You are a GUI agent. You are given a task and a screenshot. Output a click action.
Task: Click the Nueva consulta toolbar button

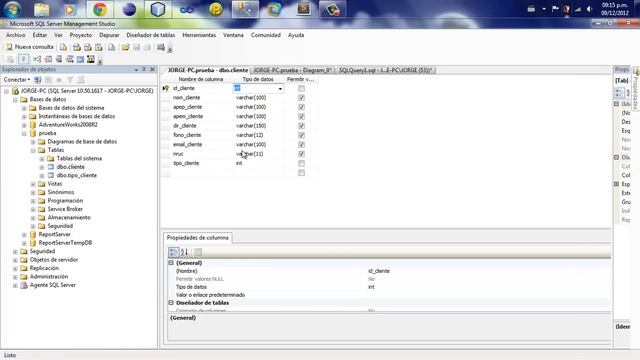(30, 47)
